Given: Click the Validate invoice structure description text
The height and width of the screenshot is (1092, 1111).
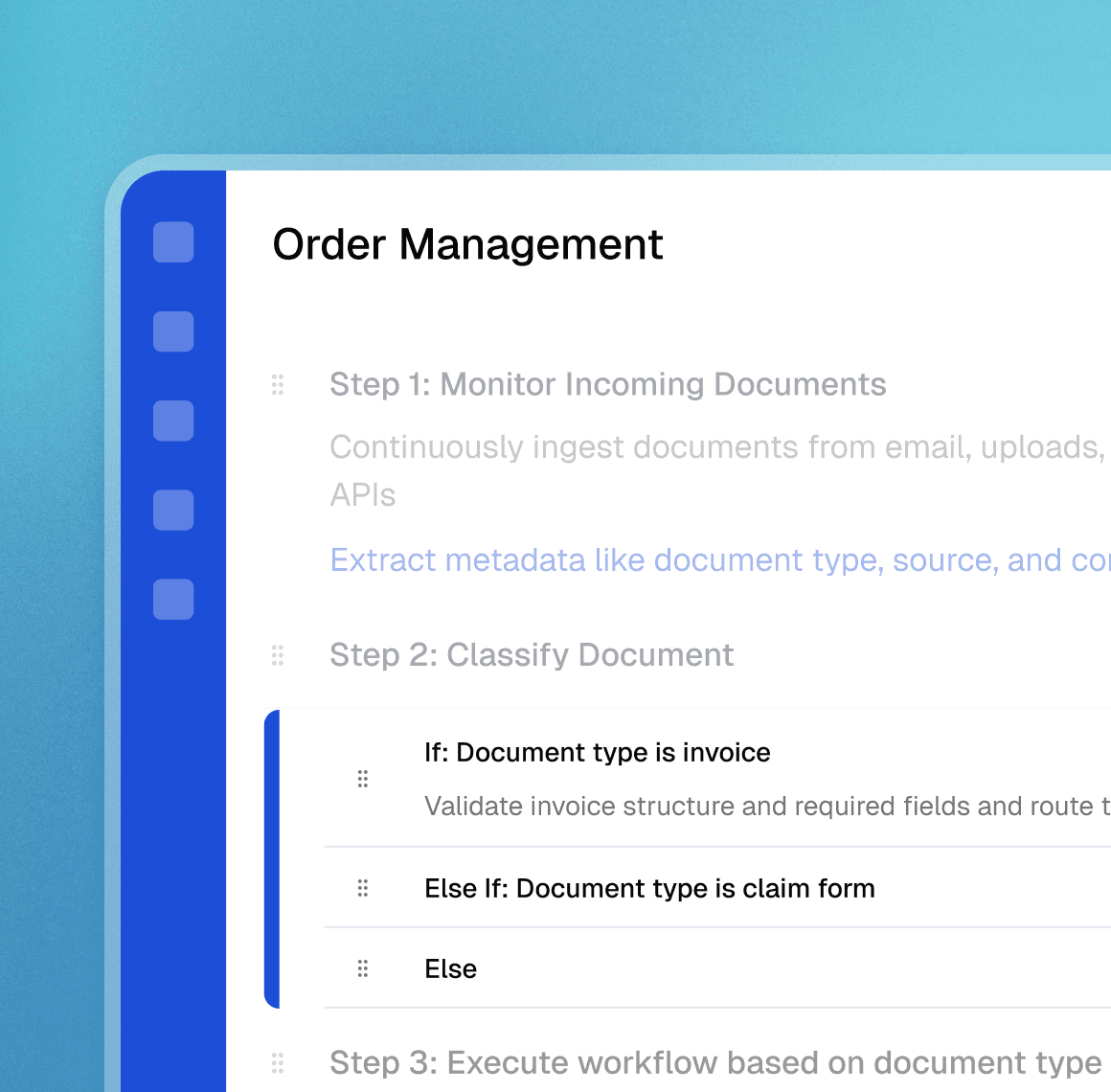Looking at the screenshot, I should 767,807.
